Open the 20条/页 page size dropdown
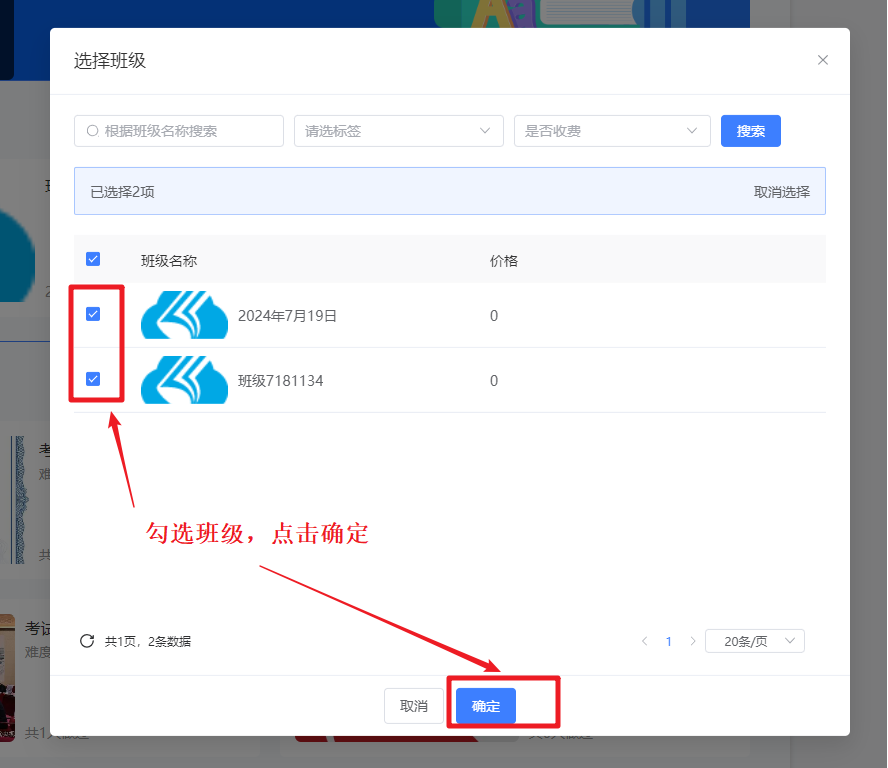This screenshot has height=768, width=888. click(754, 641)
